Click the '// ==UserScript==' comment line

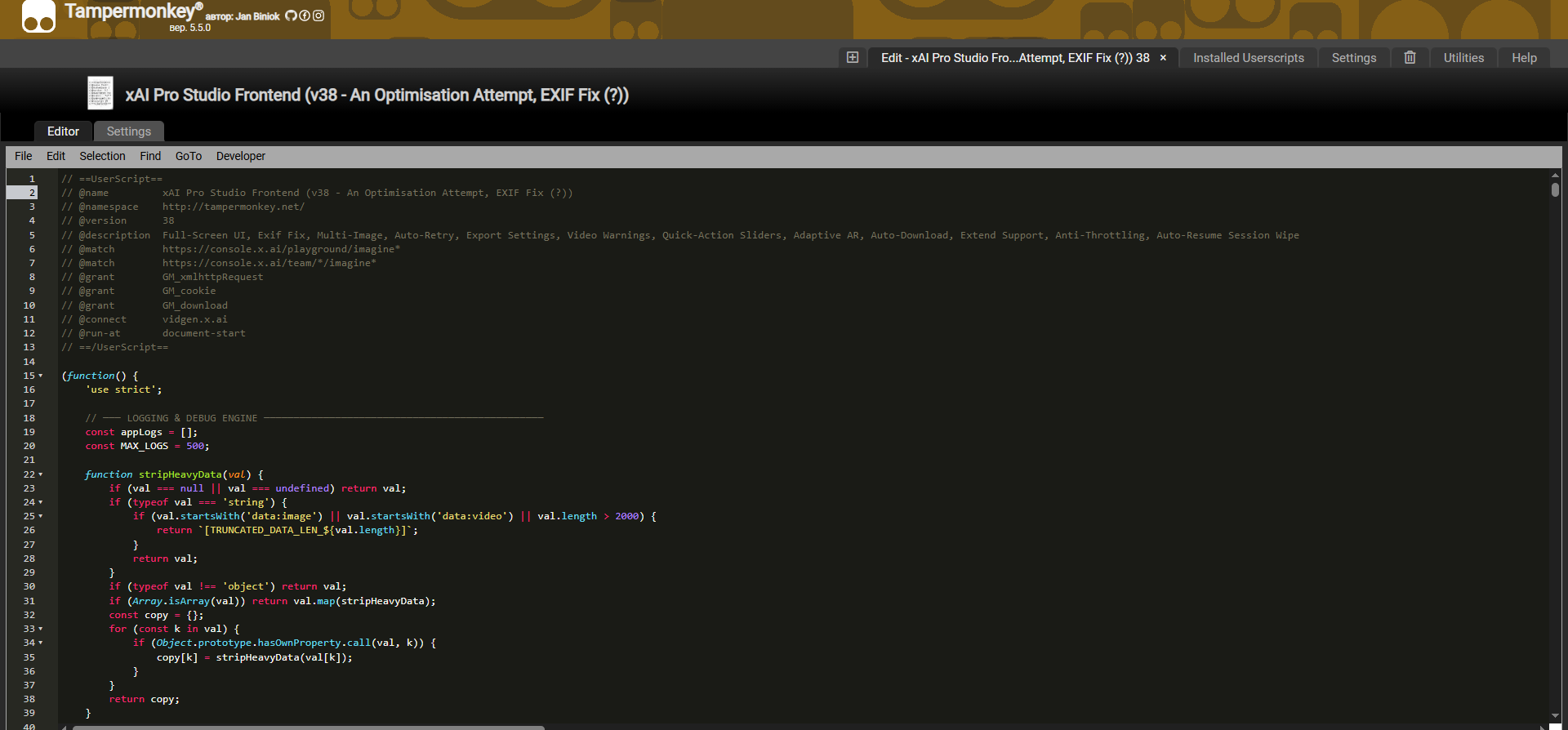click(112, 179)
